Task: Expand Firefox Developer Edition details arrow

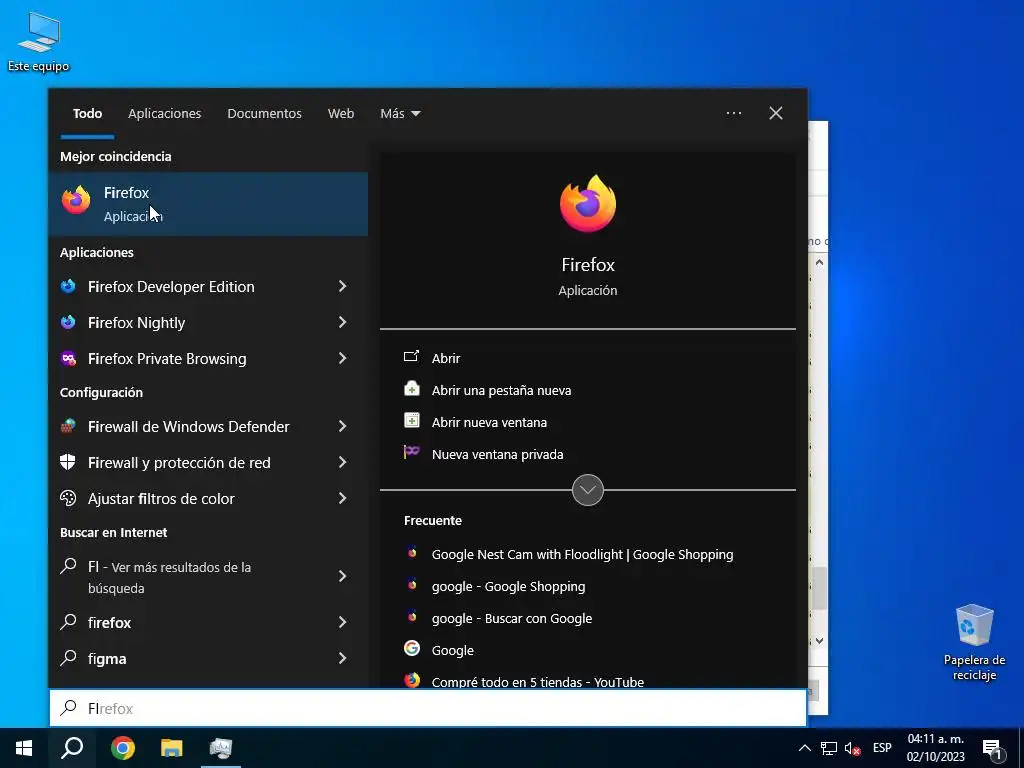Action: tap(342, 286)
